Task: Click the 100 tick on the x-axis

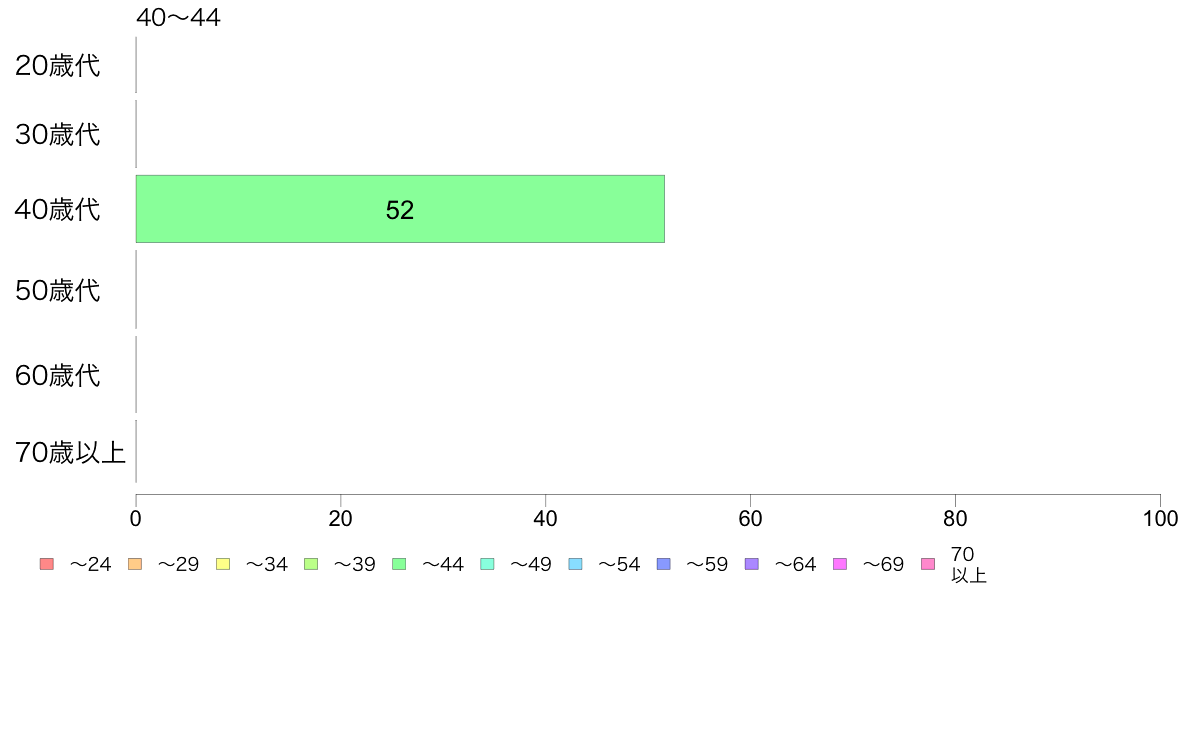Action: [x=1160, y=518]
